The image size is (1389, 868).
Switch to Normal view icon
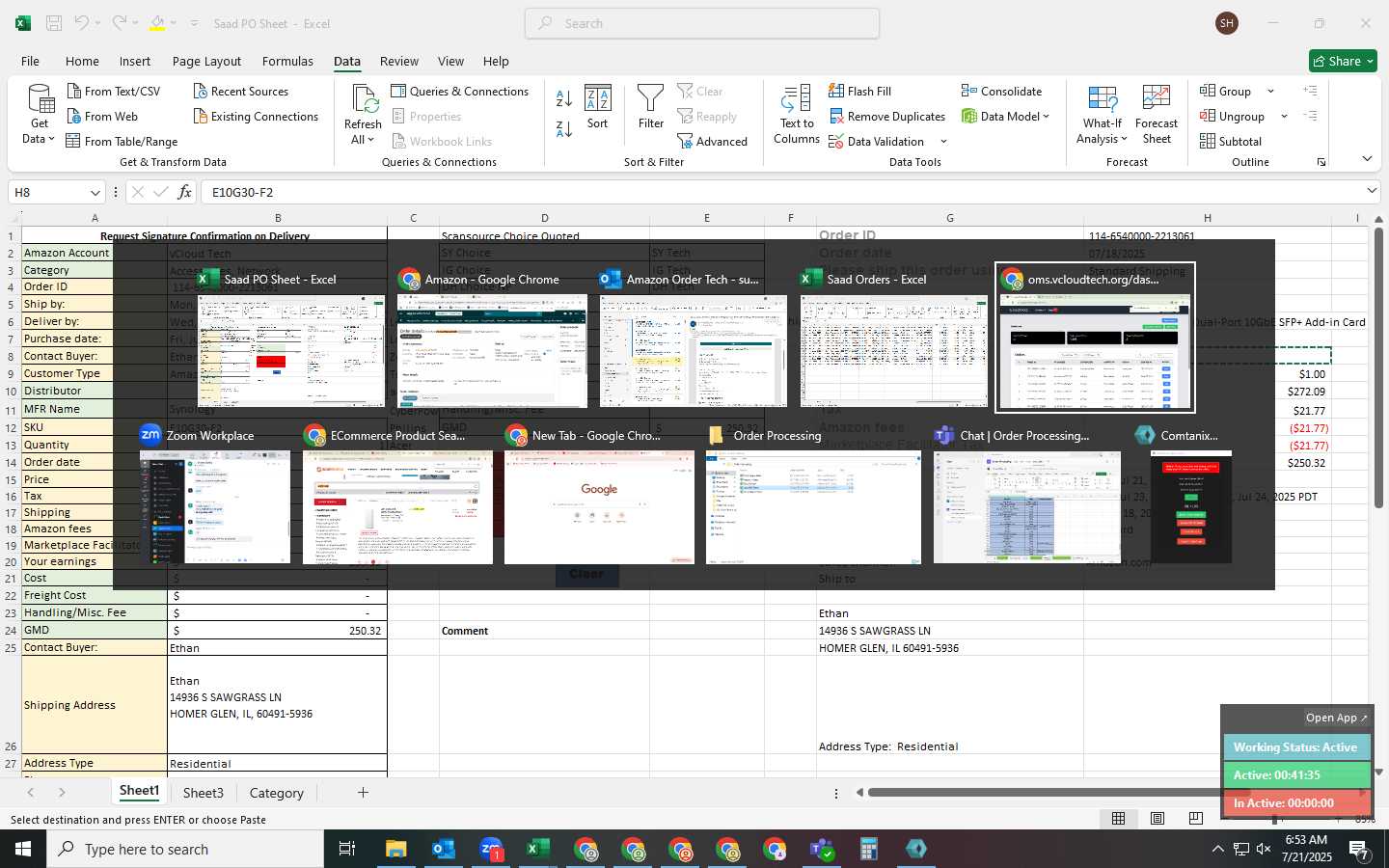[x=1118, y=819]
